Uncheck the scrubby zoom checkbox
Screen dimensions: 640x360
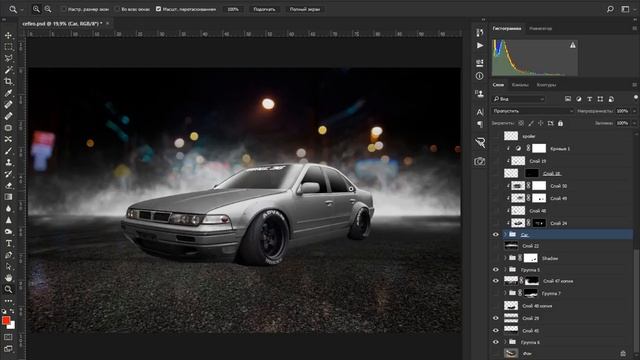pyautogui.click(x=158, y=9)
